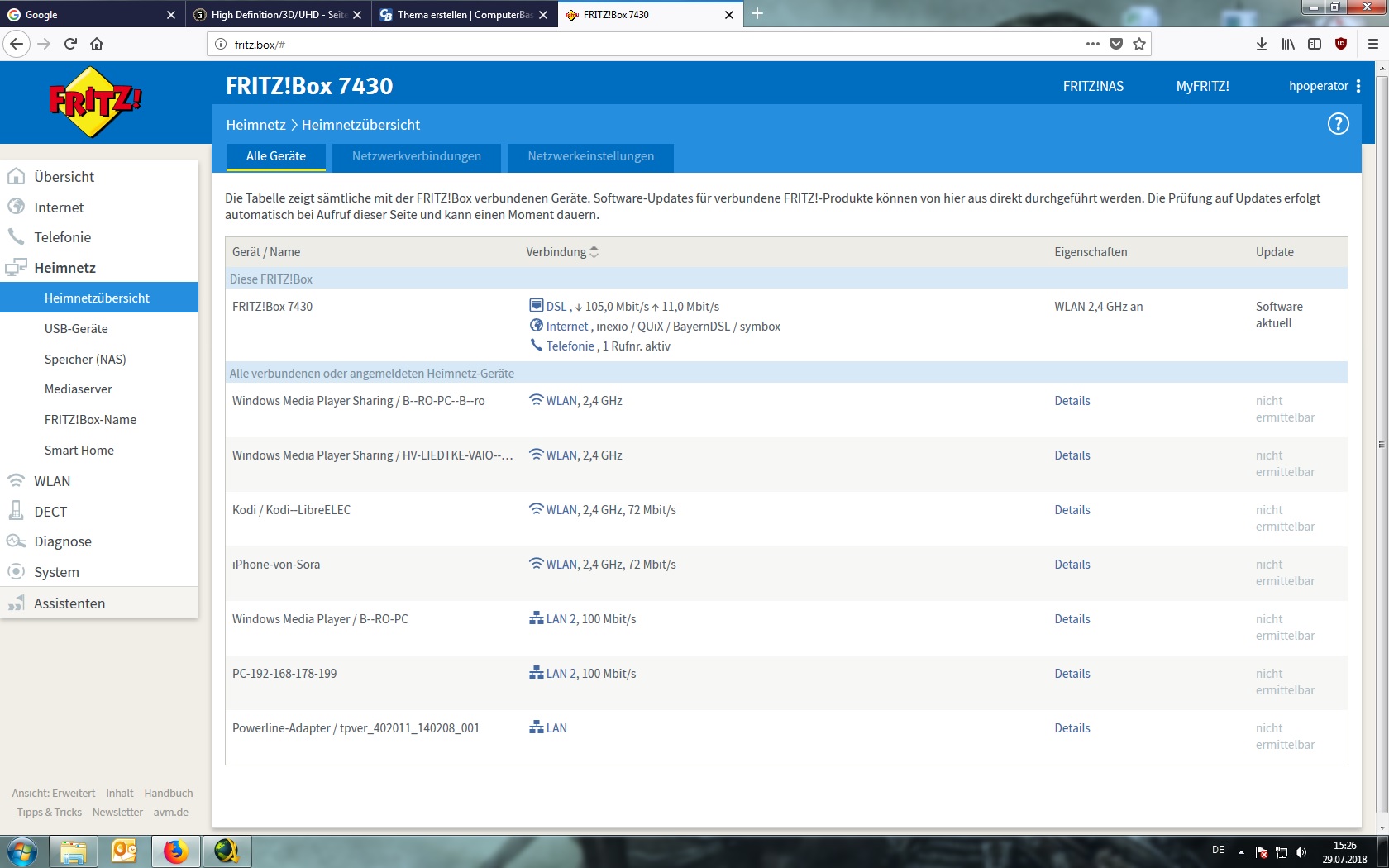The height and width of the screenshot is (868, 1389).
Task: Open Speicher (NAS) in the sidebar
Action: pos(99,360)
